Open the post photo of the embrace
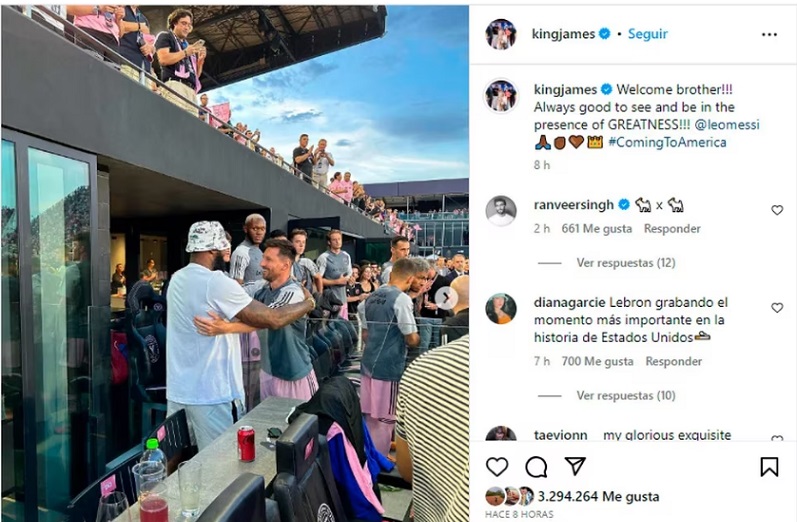The image size is (797, 522). coord(235,263)
